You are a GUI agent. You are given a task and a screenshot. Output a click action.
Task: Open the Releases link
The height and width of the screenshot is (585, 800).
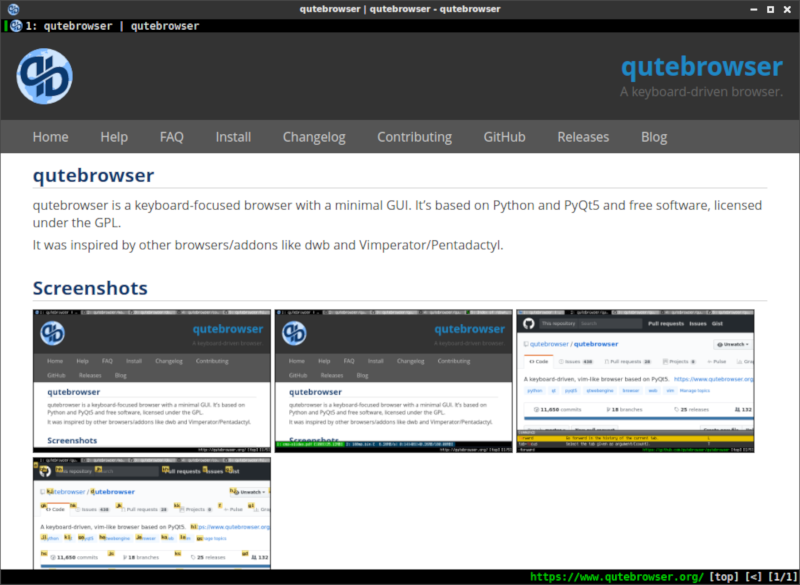pos(583,137)
